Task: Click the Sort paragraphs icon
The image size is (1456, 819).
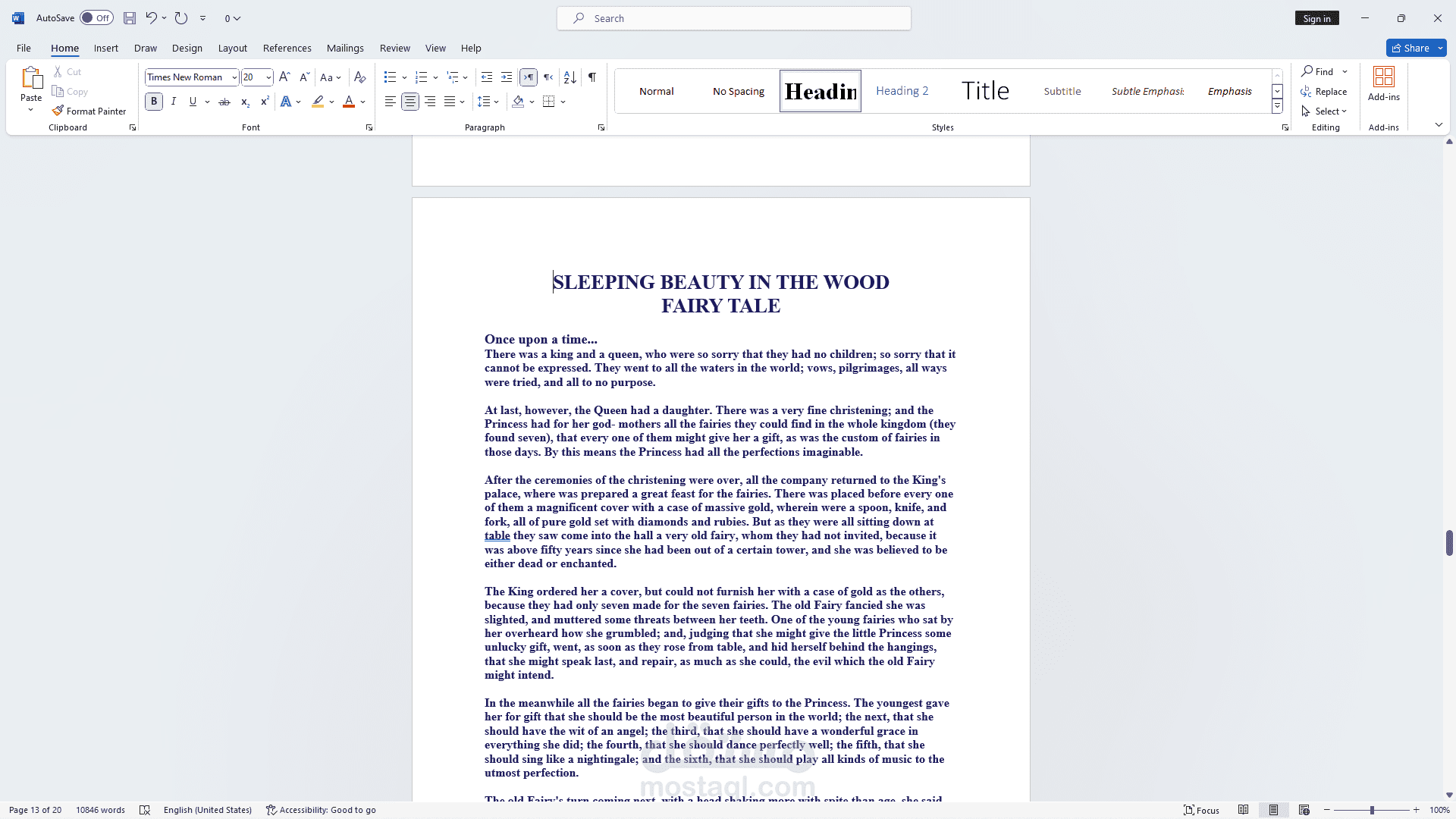Action: (x=570, y=77)
